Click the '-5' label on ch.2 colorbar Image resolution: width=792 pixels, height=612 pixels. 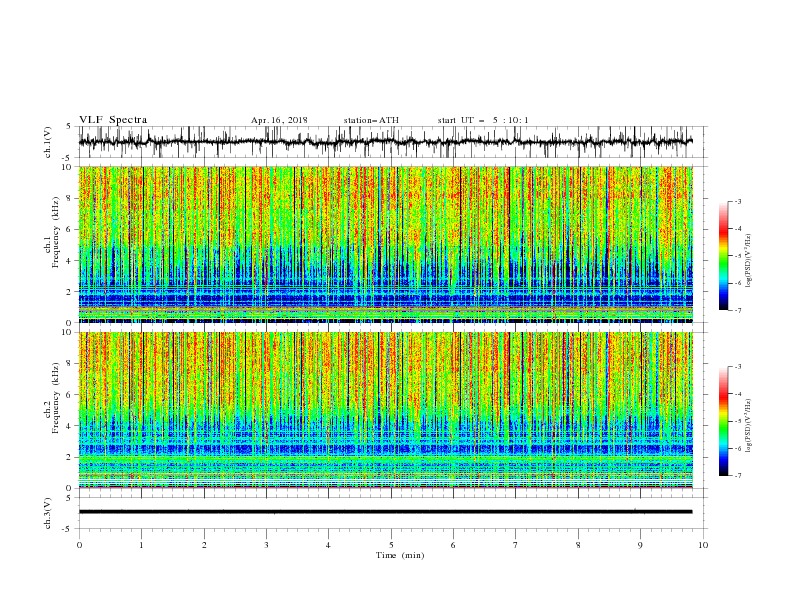click(737, 421)
